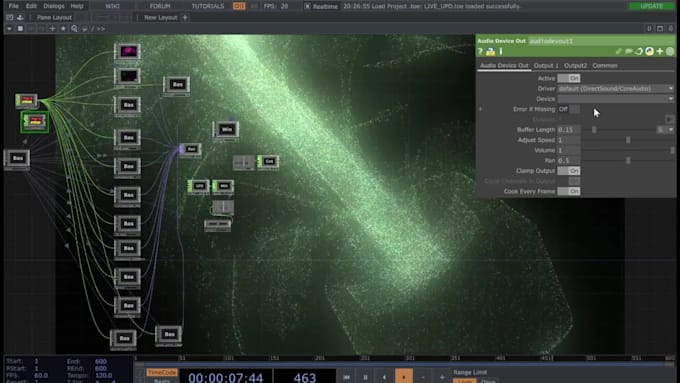
Task: Select the green-outlined audio node on the left
Action: [35, 122]
